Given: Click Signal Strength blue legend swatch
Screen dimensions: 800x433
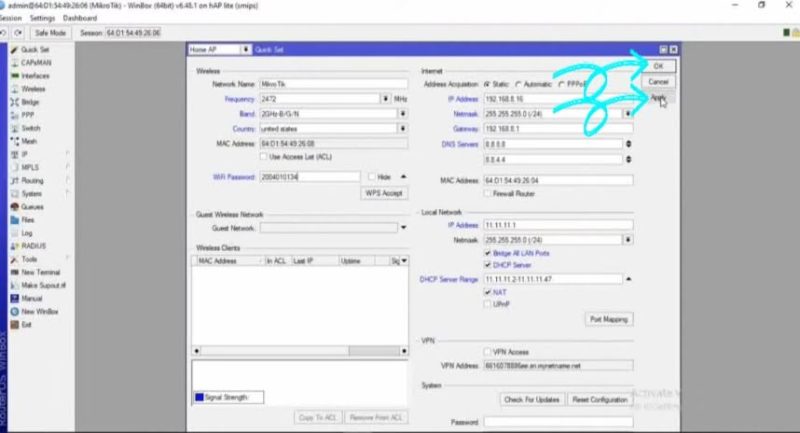Looking at the screenshot, I should [199, 397].
